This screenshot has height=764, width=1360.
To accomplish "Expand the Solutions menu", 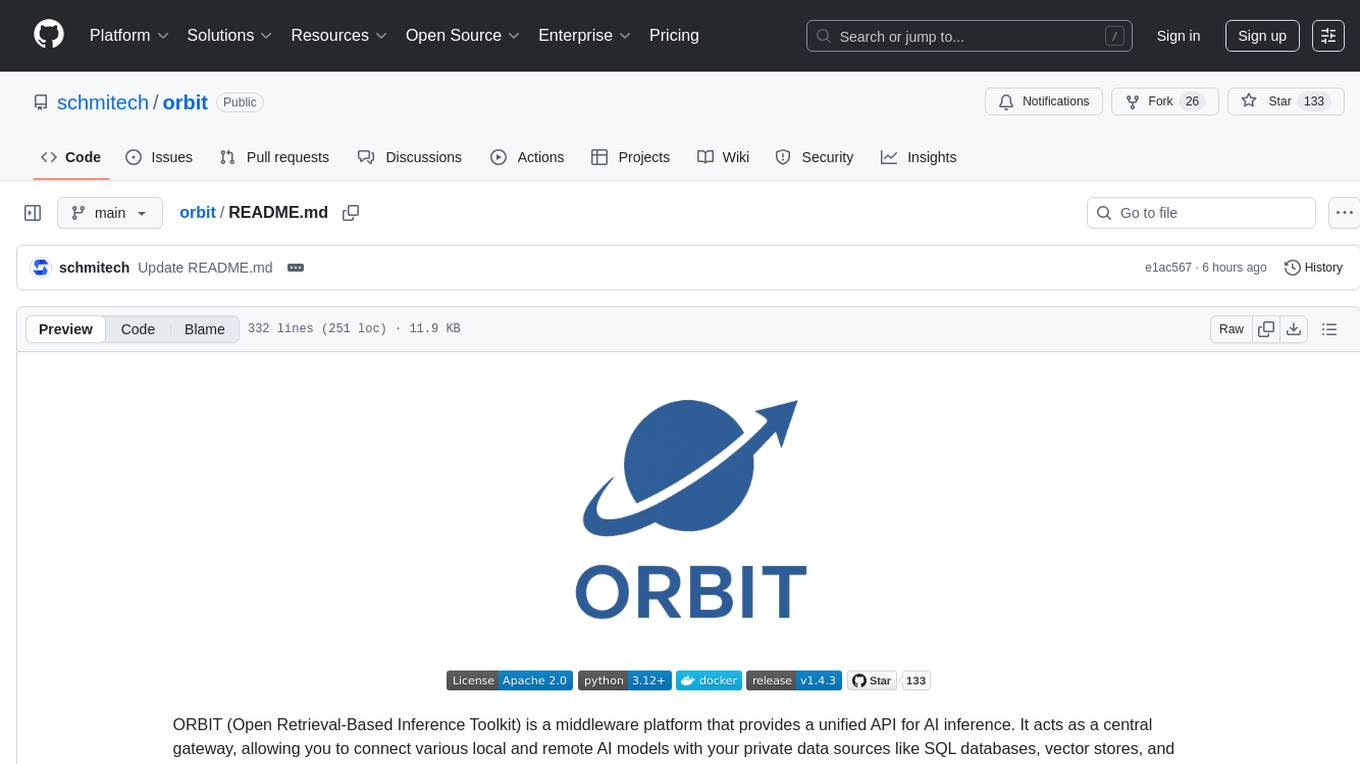I will pos(230,35).
